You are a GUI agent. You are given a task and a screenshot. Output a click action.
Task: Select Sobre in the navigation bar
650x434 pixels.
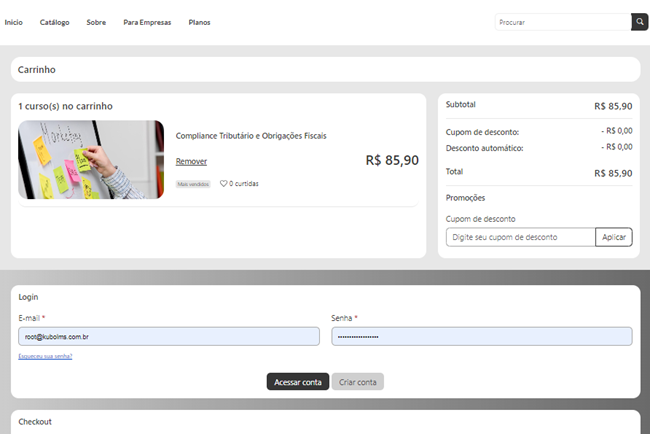(x=96, y=22)
